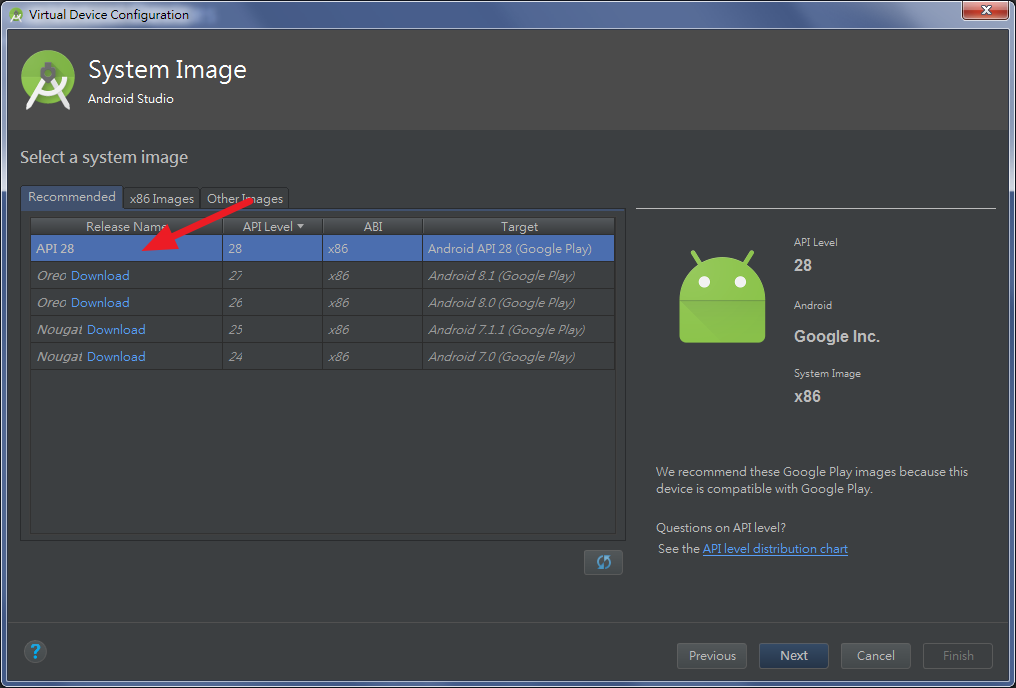Click the Android Studio logo in header
This screenshot has width=1016, height=688.
click(x=48, y=80)
